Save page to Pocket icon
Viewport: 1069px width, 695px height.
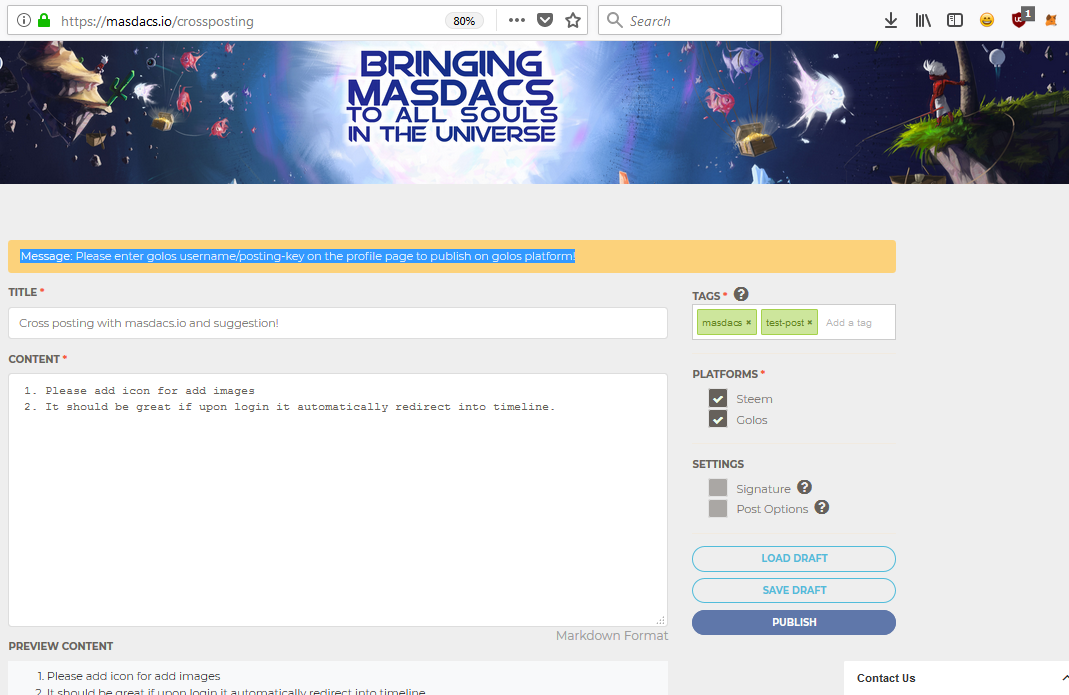[545, 20]
